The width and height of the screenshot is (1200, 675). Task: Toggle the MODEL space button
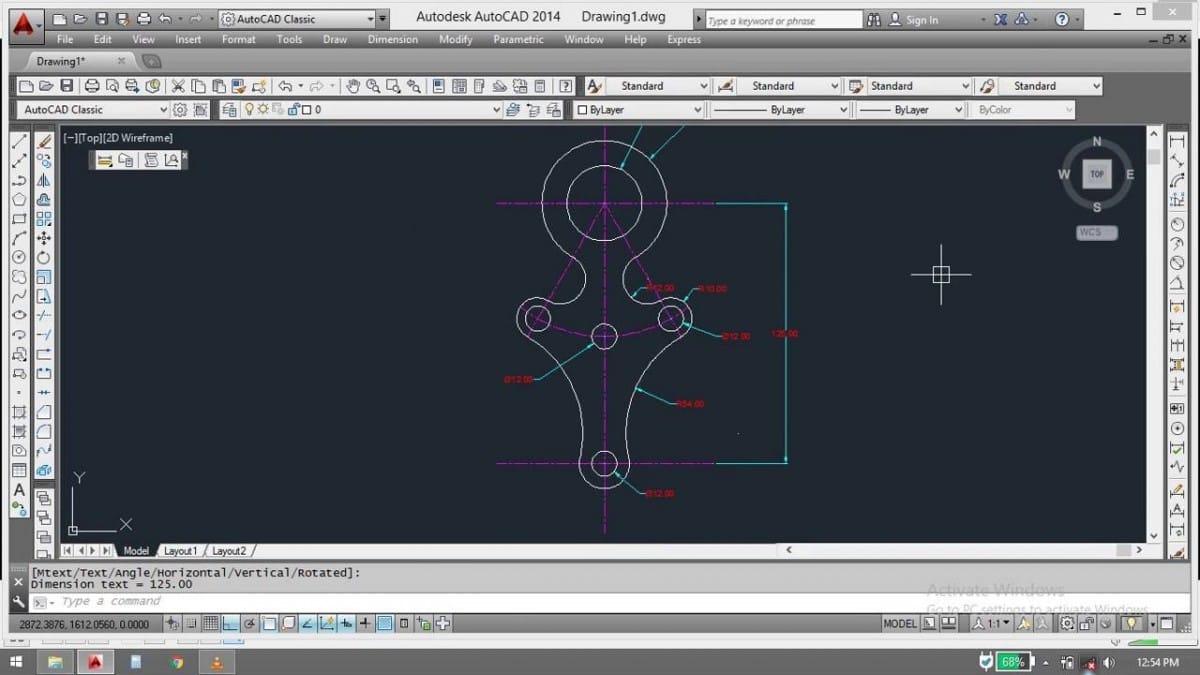[900, 624]
